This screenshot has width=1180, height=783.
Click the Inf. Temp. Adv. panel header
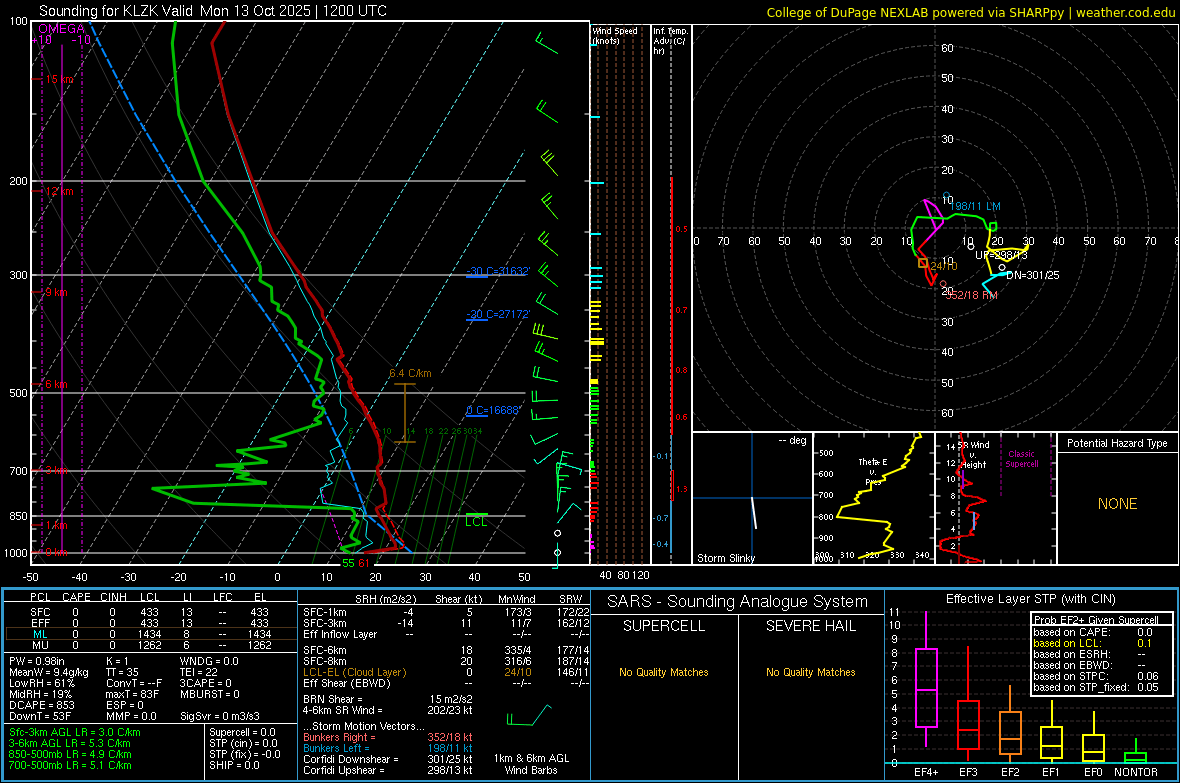point(670,41)
